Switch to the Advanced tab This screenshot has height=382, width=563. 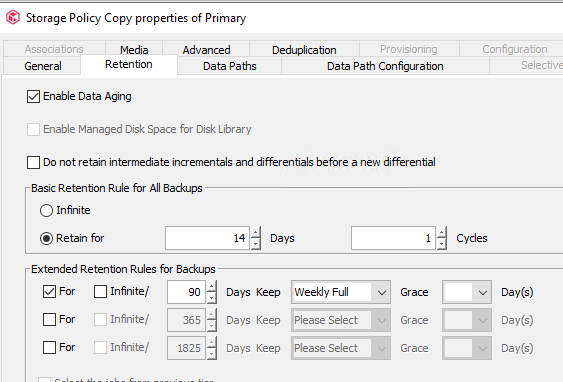206,50
